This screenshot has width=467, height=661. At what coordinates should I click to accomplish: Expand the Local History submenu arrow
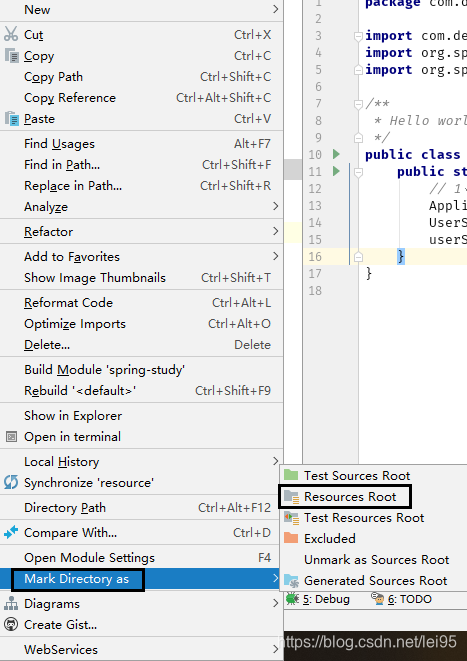(275, 461)
